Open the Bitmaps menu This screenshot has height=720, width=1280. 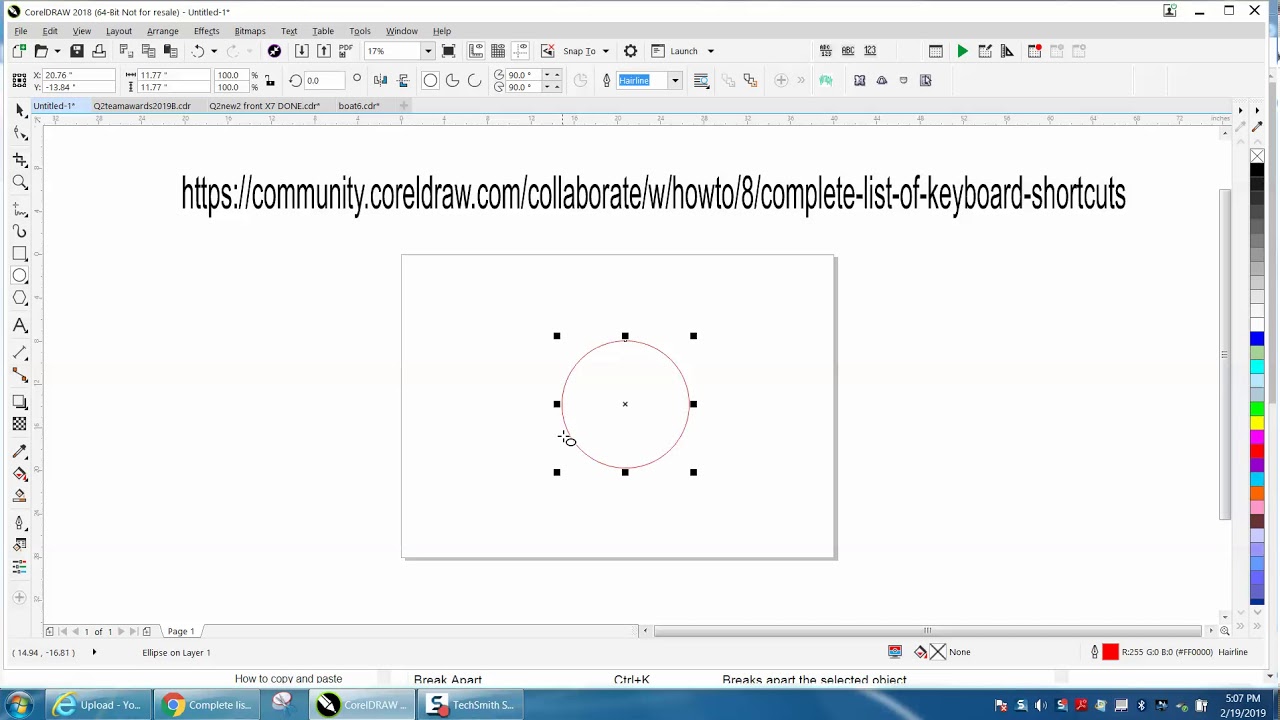[250, 31]
